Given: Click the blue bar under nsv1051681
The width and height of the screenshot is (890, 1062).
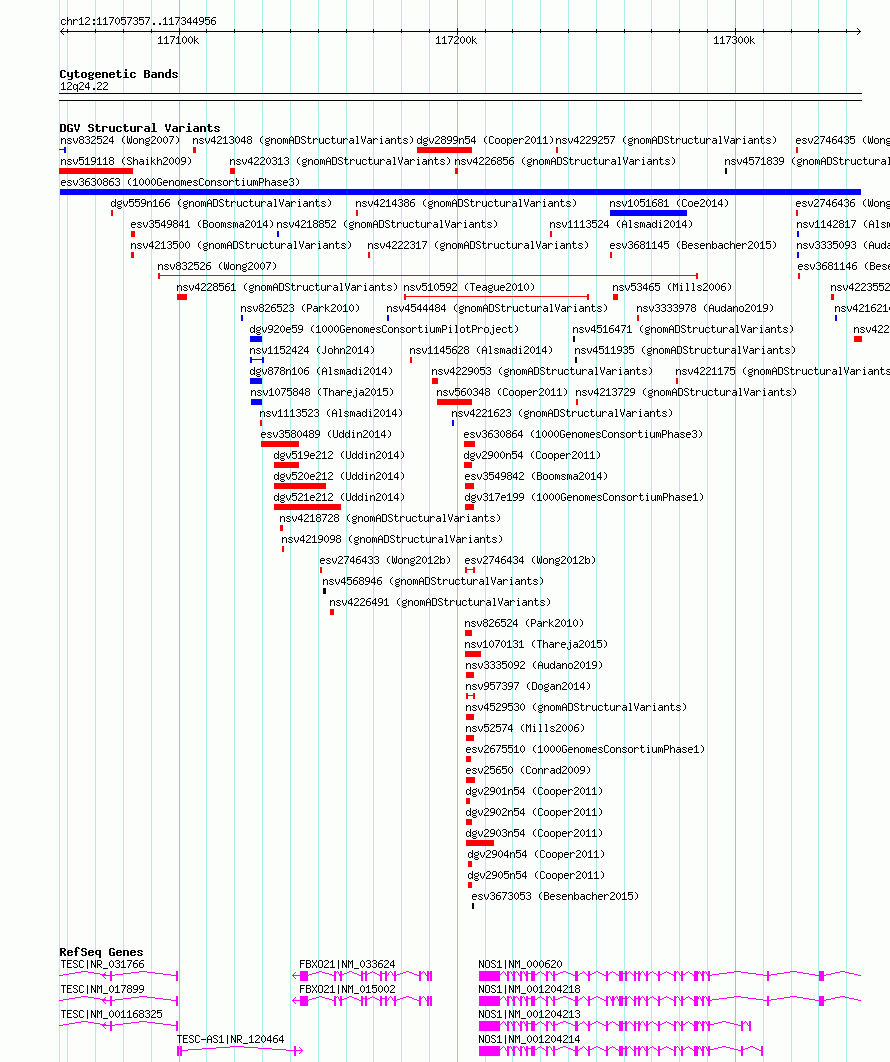Looking at the screenshot, I should 648,213.
